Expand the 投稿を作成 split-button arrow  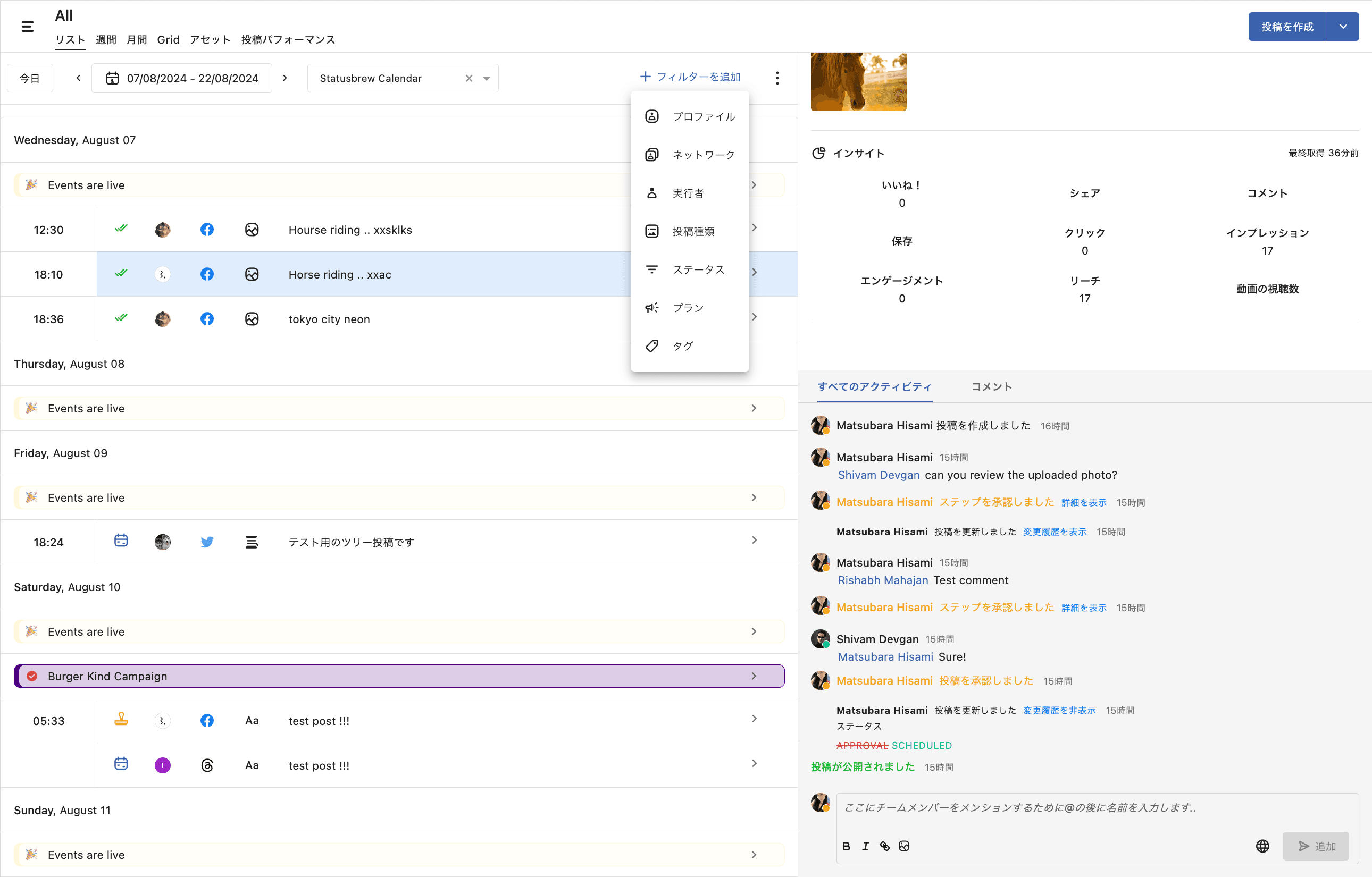(1343, 27)
